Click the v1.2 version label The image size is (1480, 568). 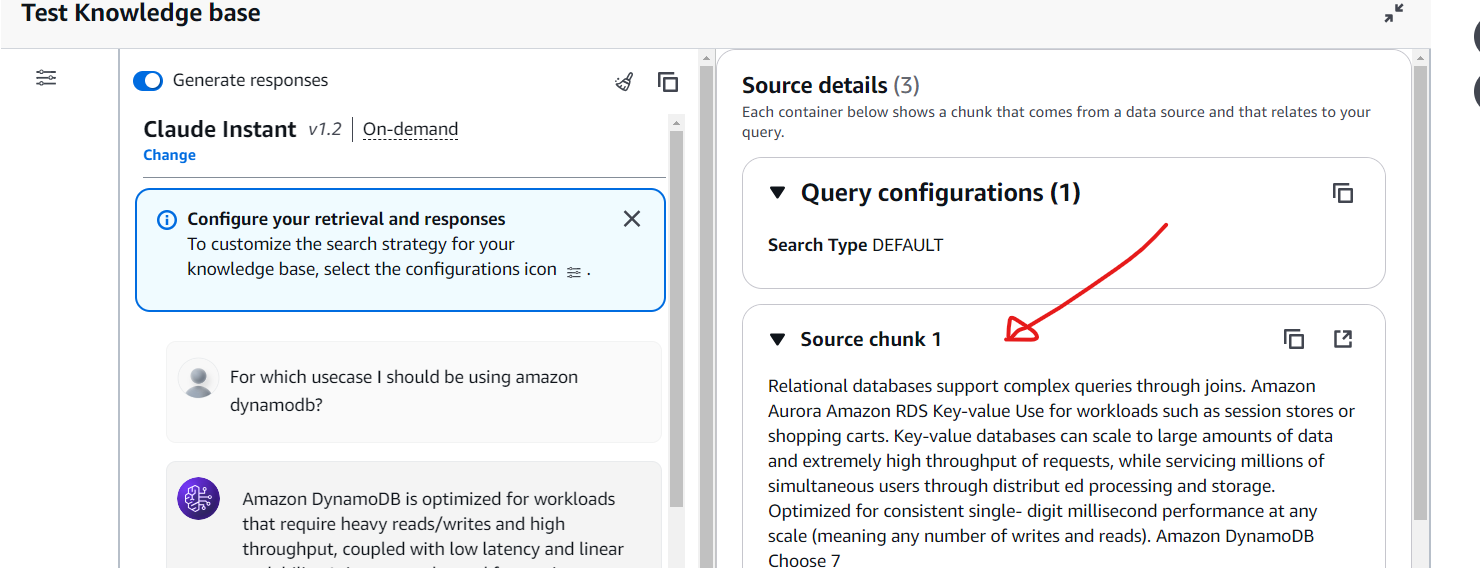(x=324, y=129)
